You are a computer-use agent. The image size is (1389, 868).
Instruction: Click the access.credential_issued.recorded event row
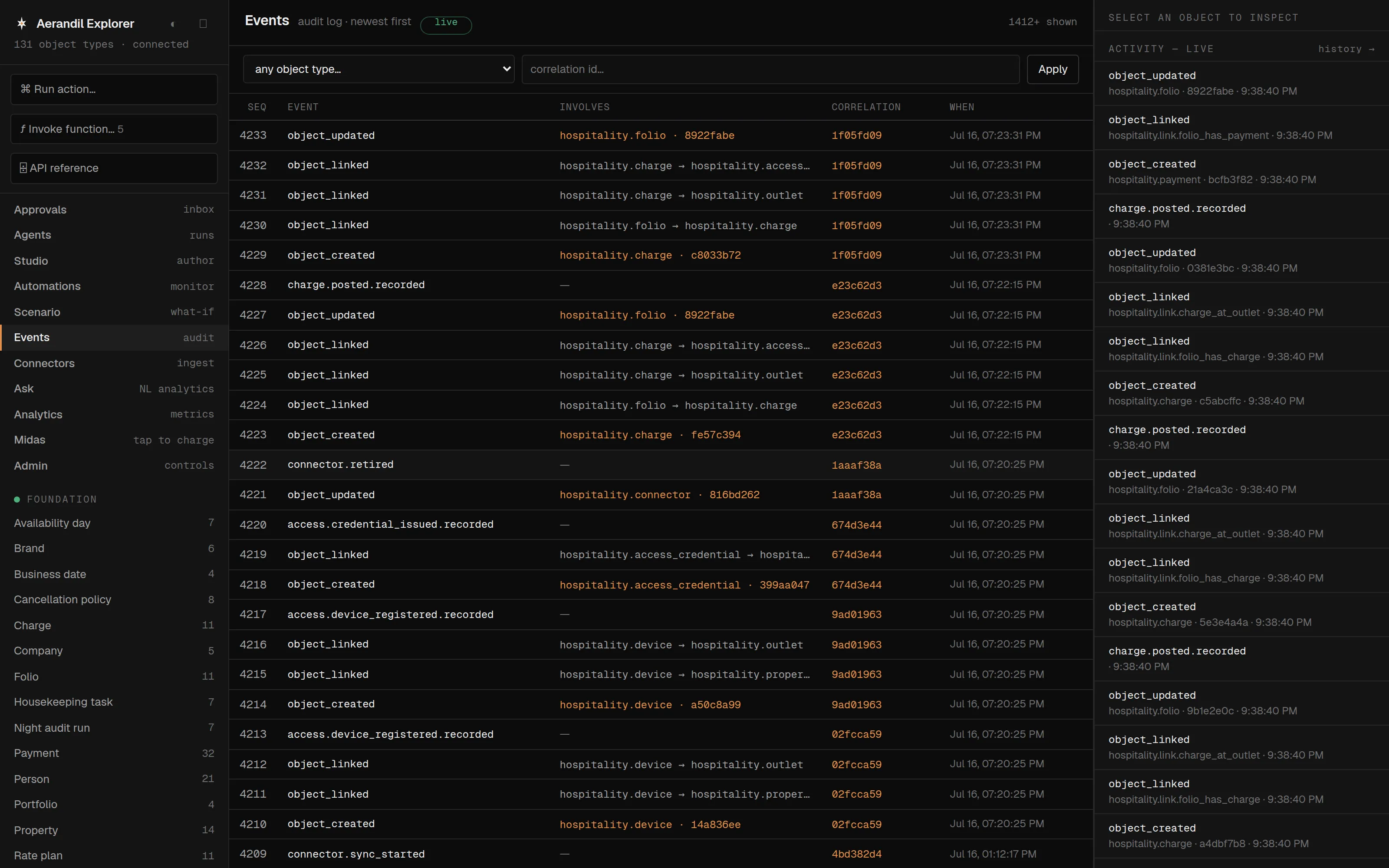point(661,524)
